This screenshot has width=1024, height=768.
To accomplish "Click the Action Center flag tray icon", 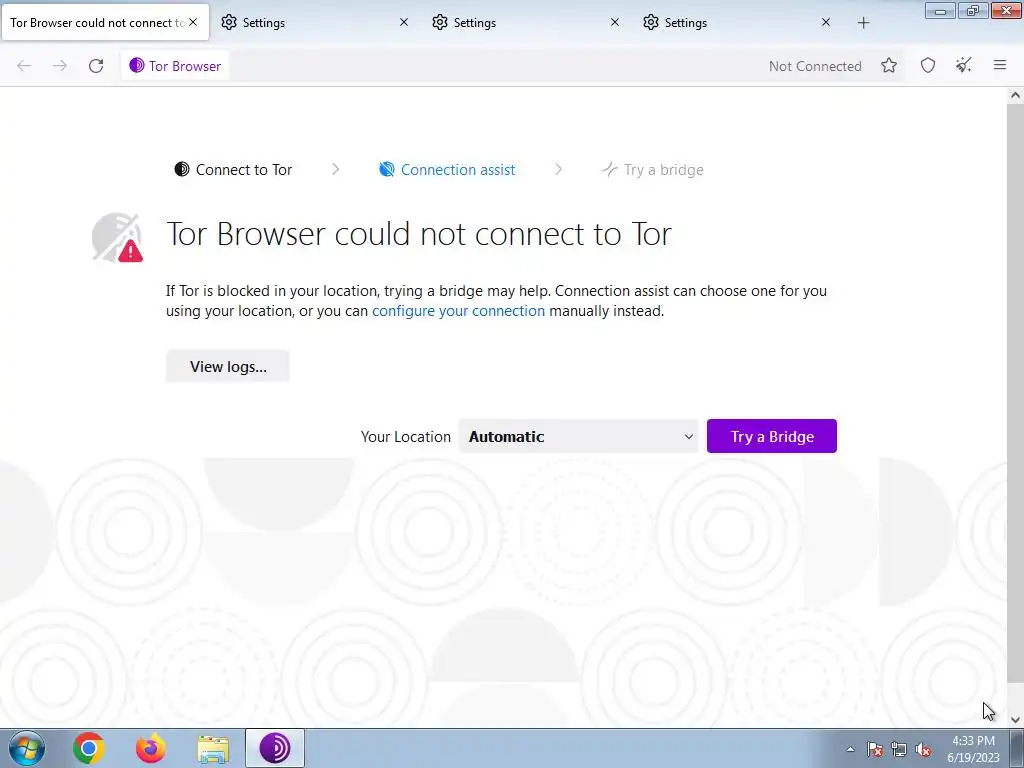I will coord(875,750).
